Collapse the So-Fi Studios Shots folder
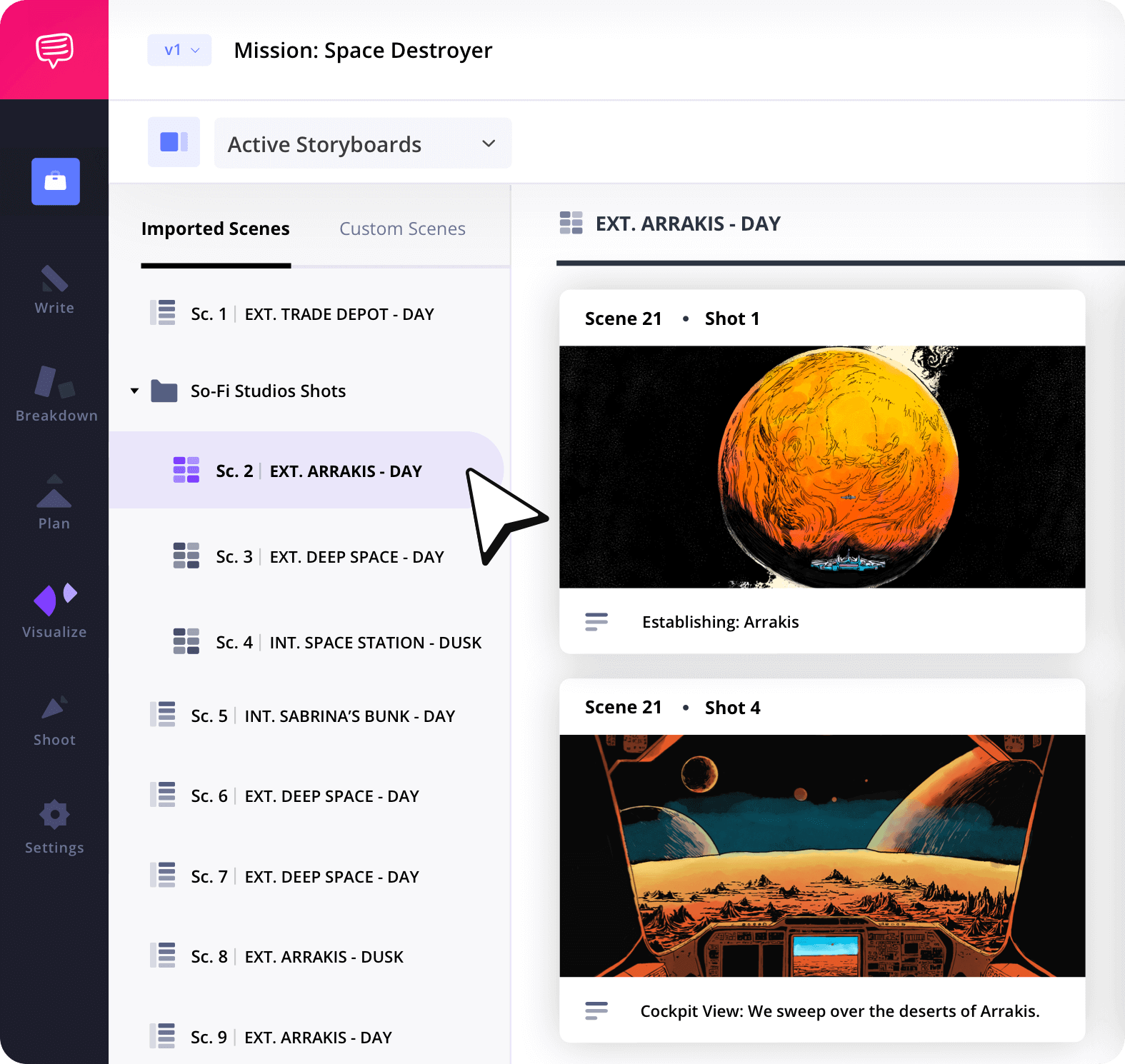This screenshot has height=1064, width=1125. pyautogui.click(x=134, y=391)
